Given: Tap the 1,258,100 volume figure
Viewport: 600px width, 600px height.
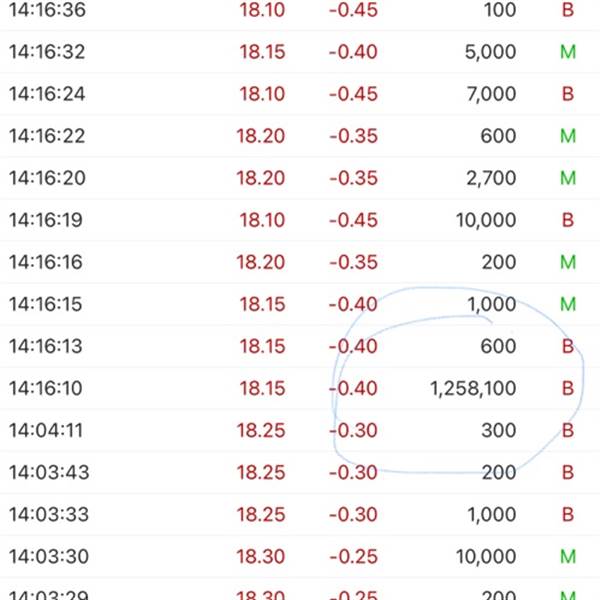Looking at the screenshot, I should tap(473, 388).
